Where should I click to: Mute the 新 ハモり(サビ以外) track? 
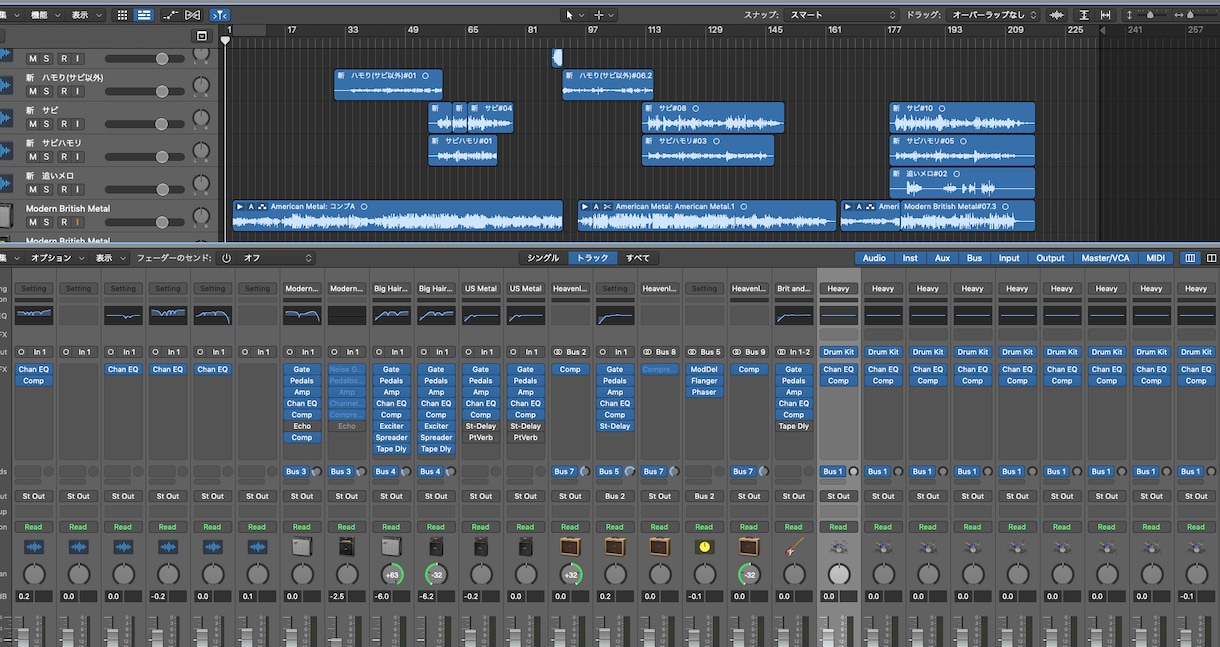[x=32, y=91]
